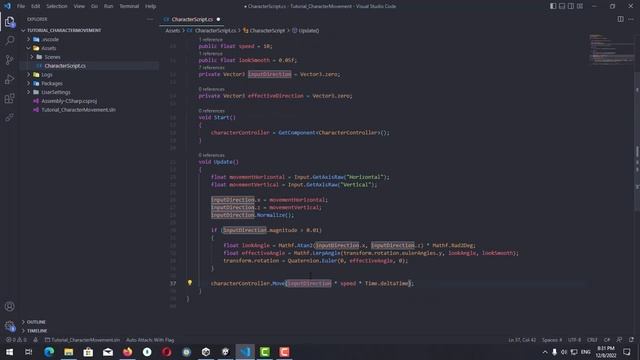The width and height of the screenshot is (640, 360).
Task: Click the lightbulb code action on line 37
Action: [190, 282]
